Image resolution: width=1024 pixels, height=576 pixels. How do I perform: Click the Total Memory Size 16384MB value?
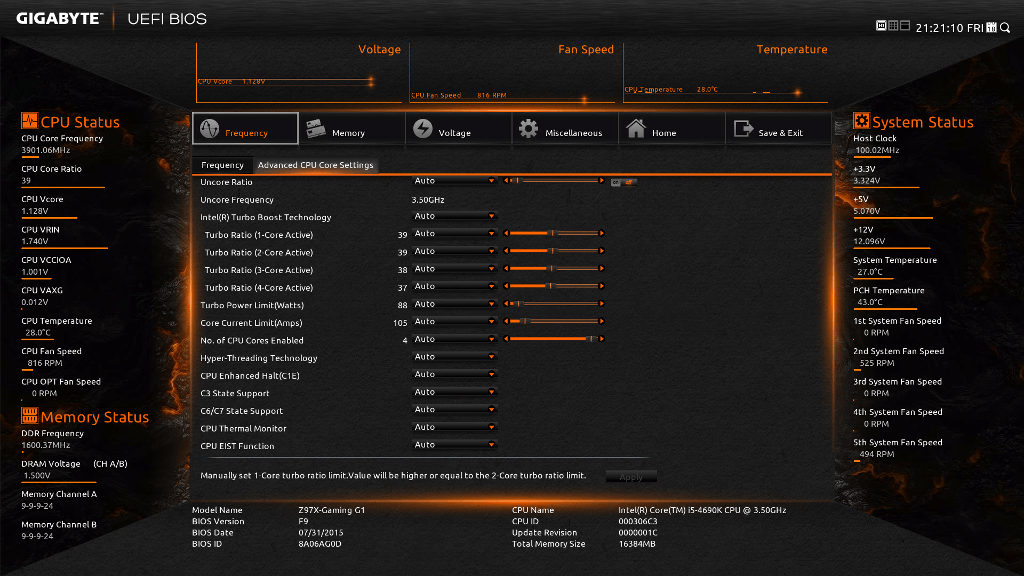(x=637, y=544)
